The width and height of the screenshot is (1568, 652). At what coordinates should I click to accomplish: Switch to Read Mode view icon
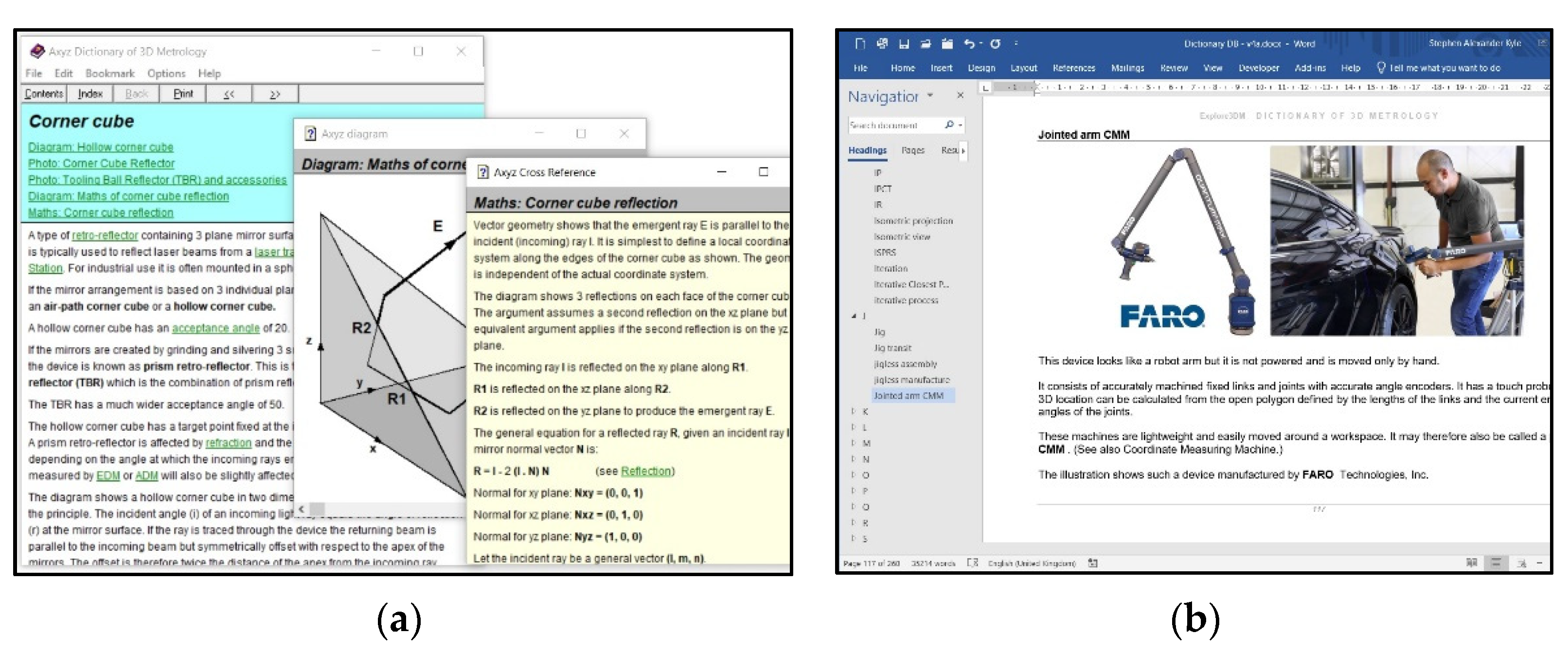[1471, 563]
